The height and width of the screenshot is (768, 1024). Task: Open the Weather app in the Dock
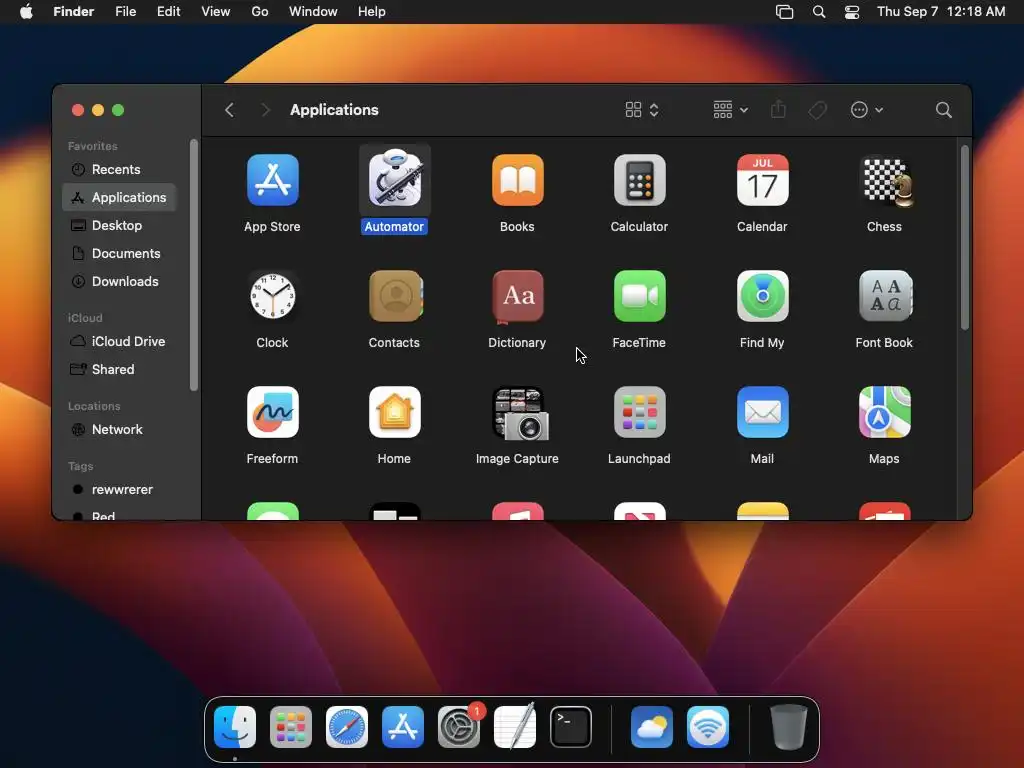pyautogui.click(x=652, y=727)
